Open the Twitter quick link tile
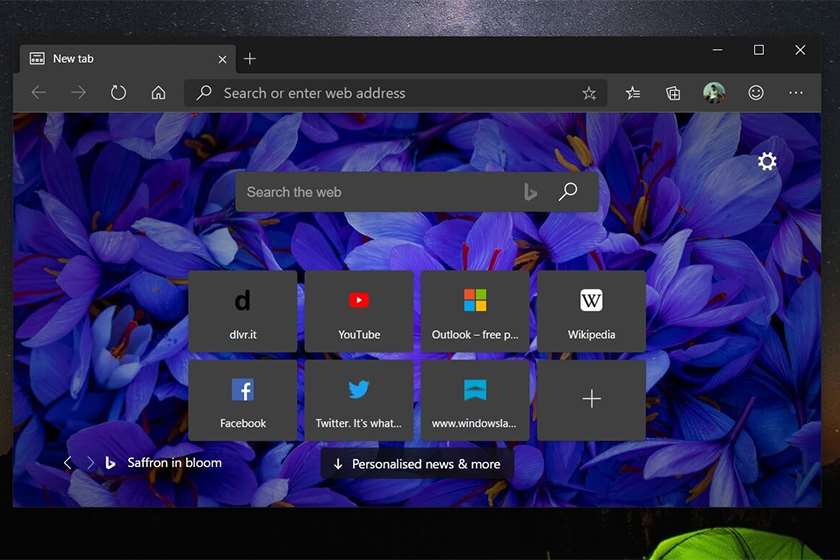The image size is (840, 560). [359, 400]
